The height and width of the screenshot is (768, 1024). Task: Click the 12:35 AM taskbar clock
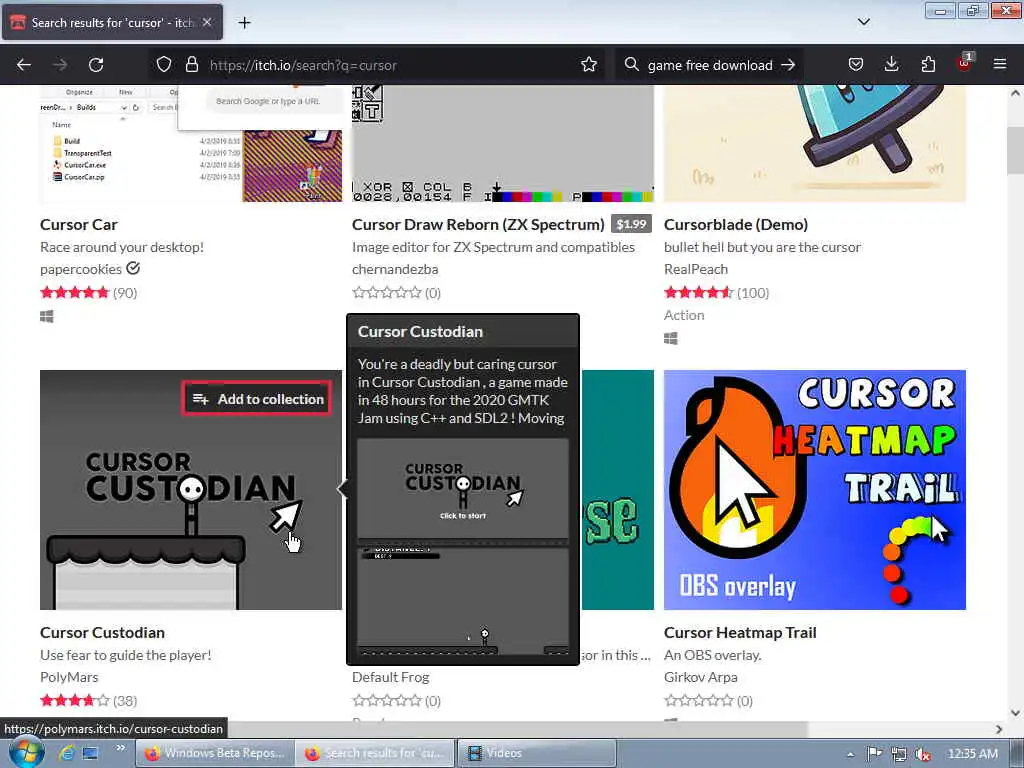click(x=973, y=754)
